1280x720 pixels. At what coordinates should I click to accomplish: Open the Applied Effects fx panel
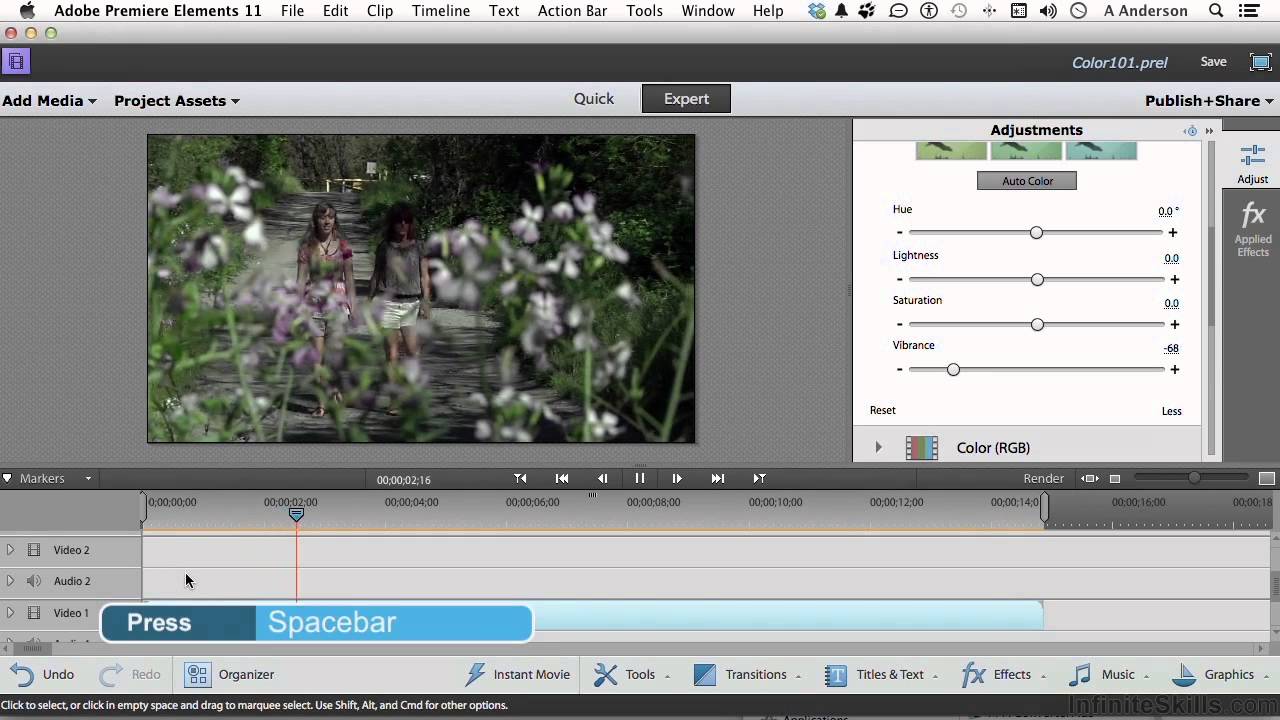point(1253,229)
